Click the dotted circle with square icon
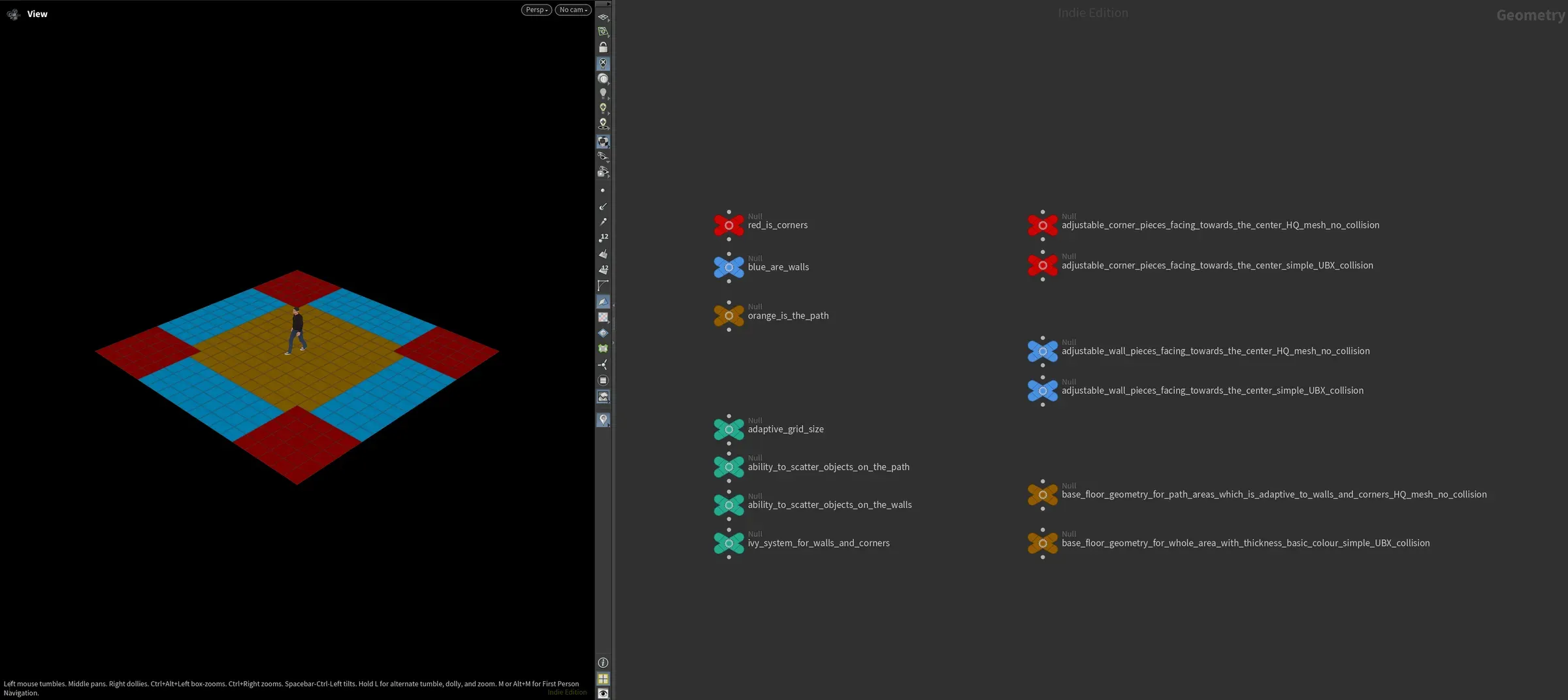The height and width of the screenshot is (700, 1568). coord(603,381)
